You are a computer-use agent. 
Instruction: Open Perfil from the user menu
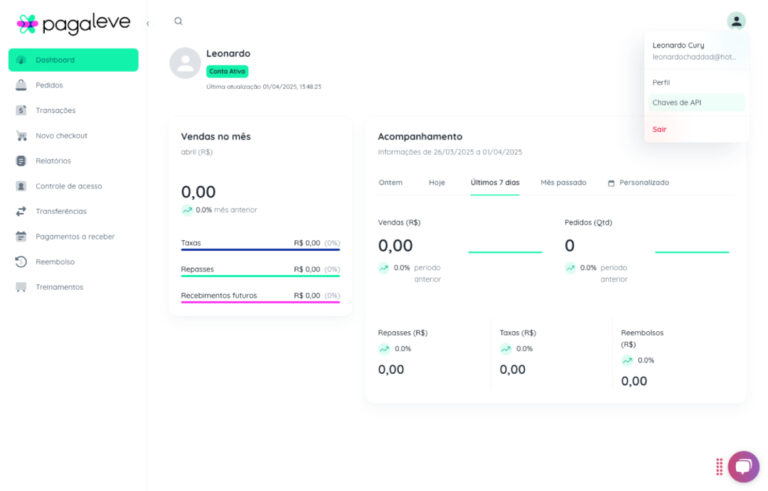tap(662, 82)
